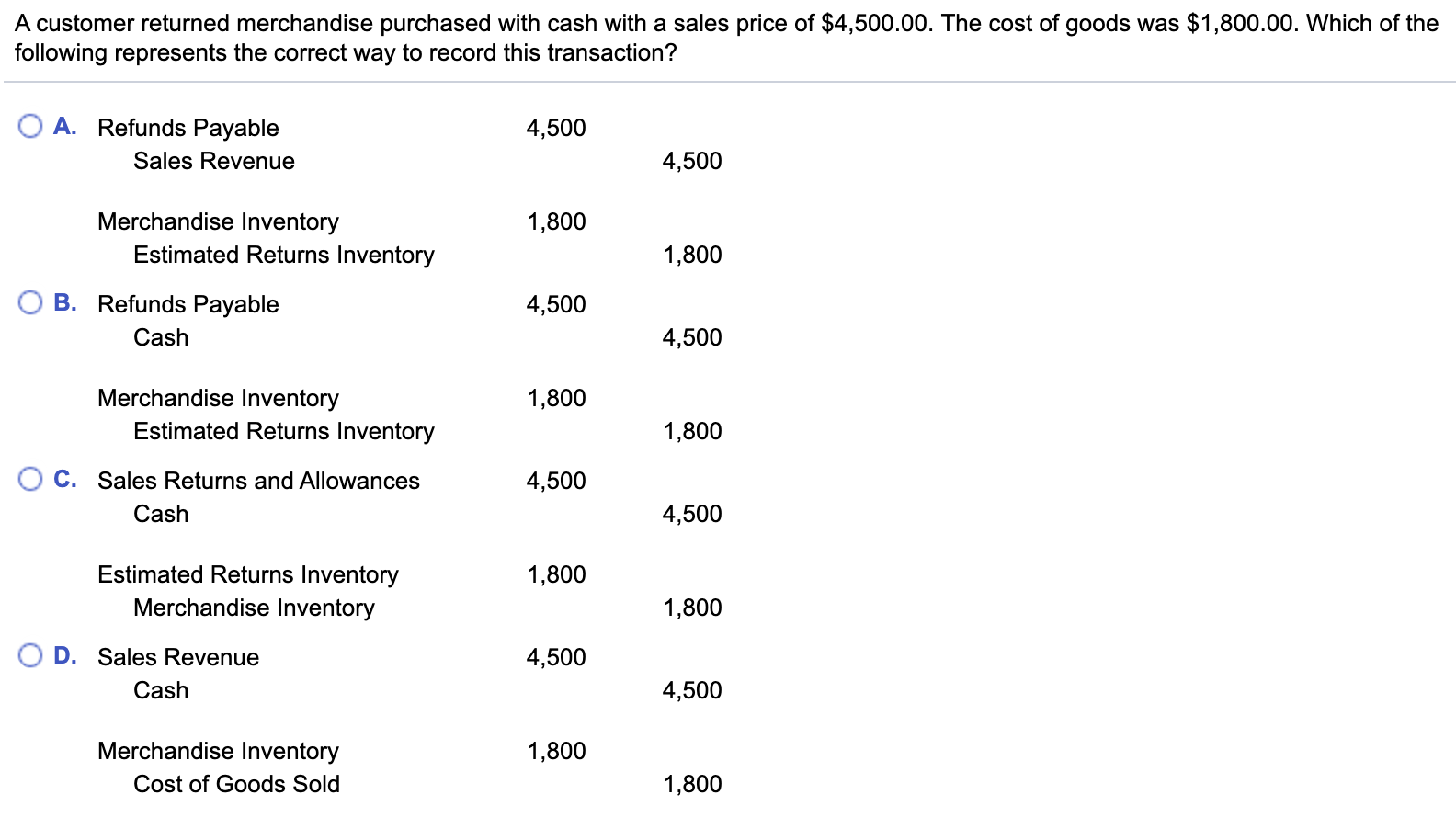
Task: Select answer option A radio button
Action: [30, 126]
